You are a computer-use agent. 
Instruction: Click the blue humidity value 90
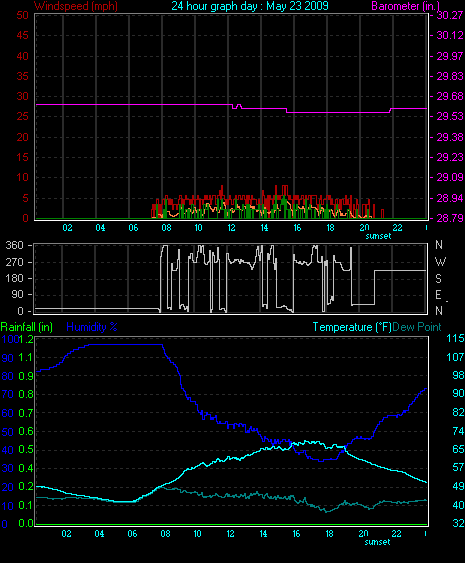tap(8, 358)
